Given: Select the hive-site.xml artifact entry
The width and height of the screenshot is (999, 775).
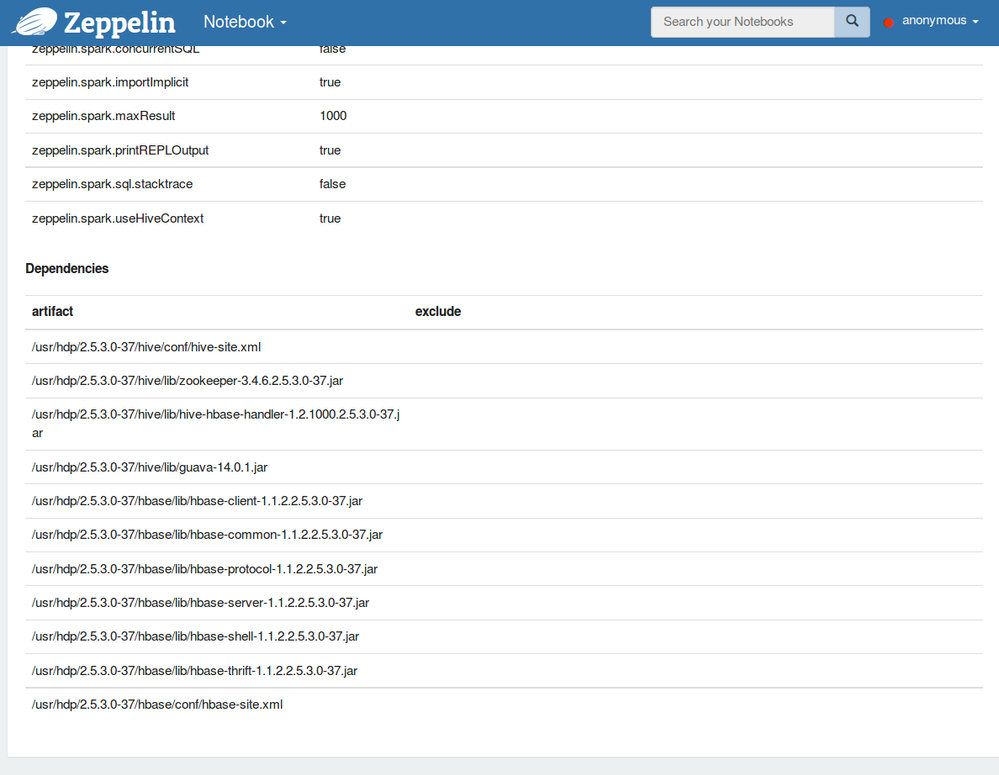Looking at the screenshot, I should (145, 346).
